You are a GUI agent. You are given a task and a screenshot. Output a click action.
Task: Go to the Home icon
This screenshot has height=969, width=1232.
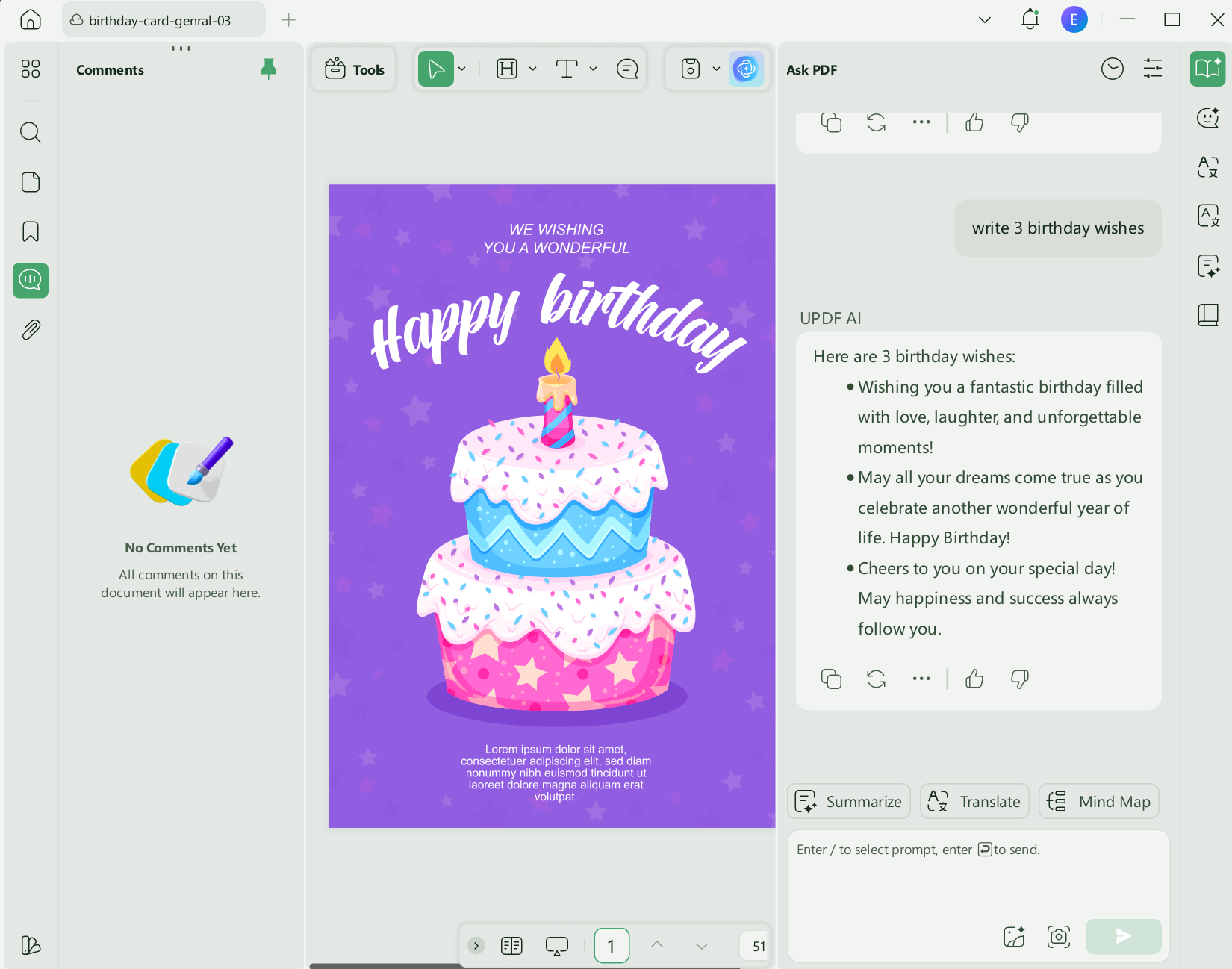[x=31, y=19]
